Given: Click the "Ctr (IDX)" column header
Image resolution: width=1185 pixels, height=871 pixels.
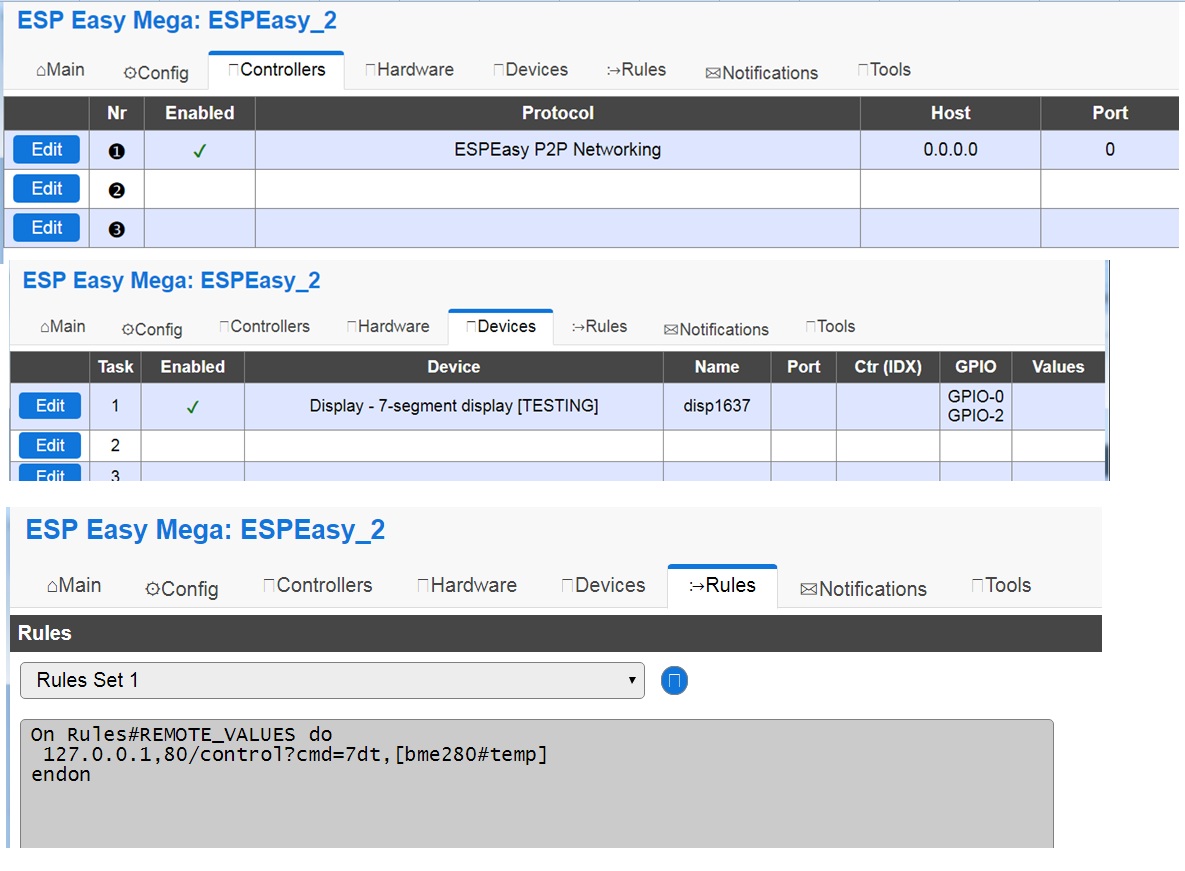Looking at the screenshot, I should click(888, 367).
